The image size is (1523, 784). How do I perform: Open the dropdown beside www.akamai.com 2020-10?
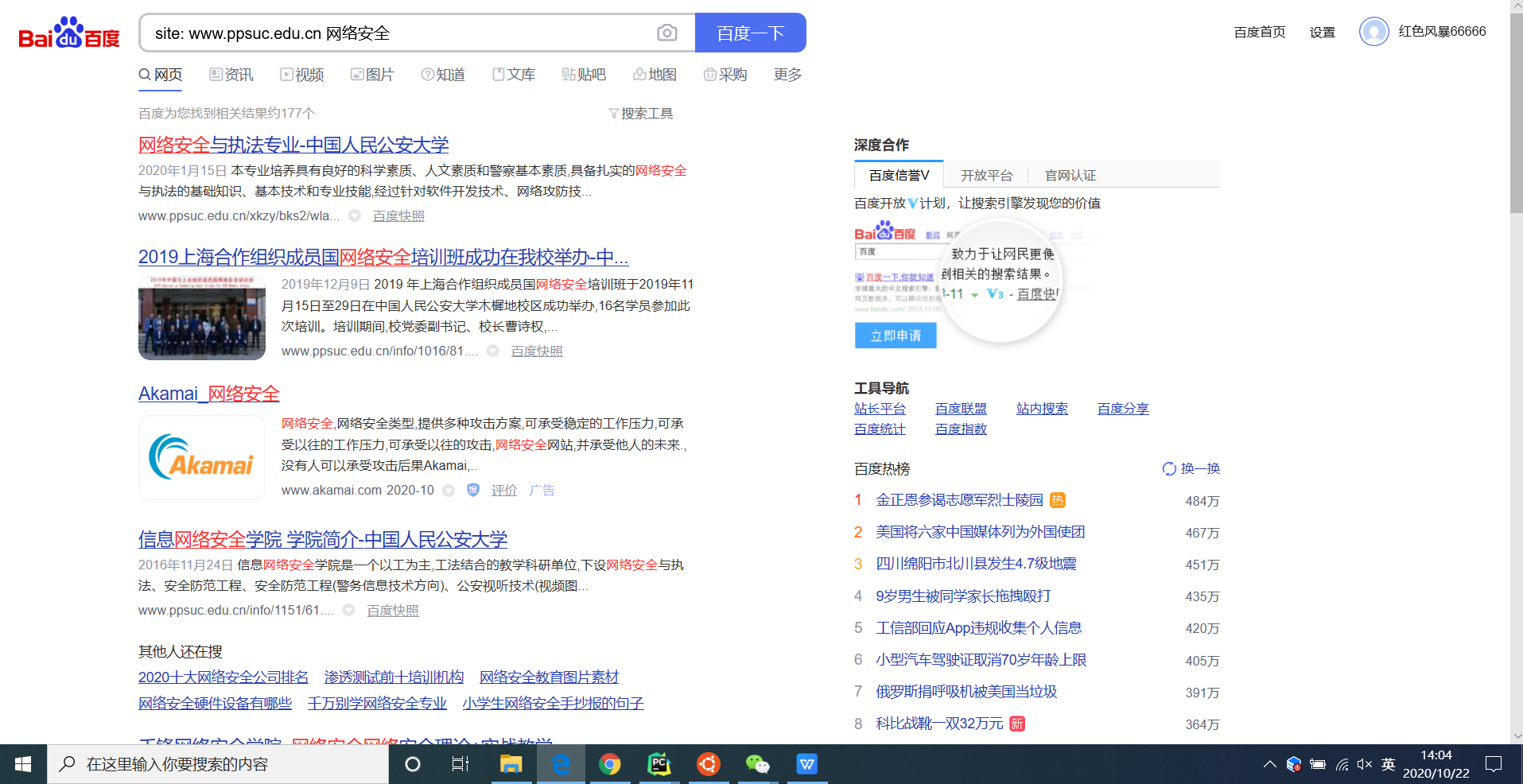click(449, 491)
